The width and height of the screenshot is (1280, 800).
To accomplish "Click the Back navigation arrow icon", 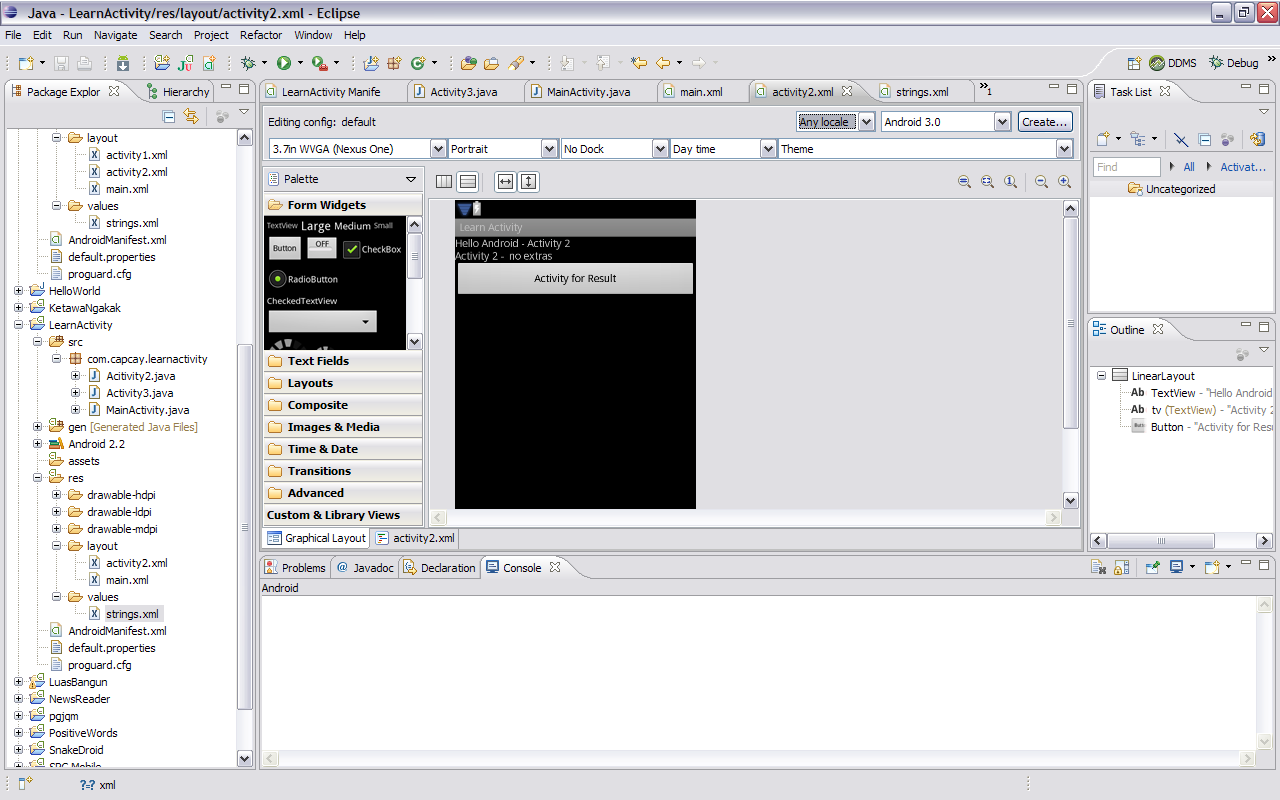I will 663,63.
